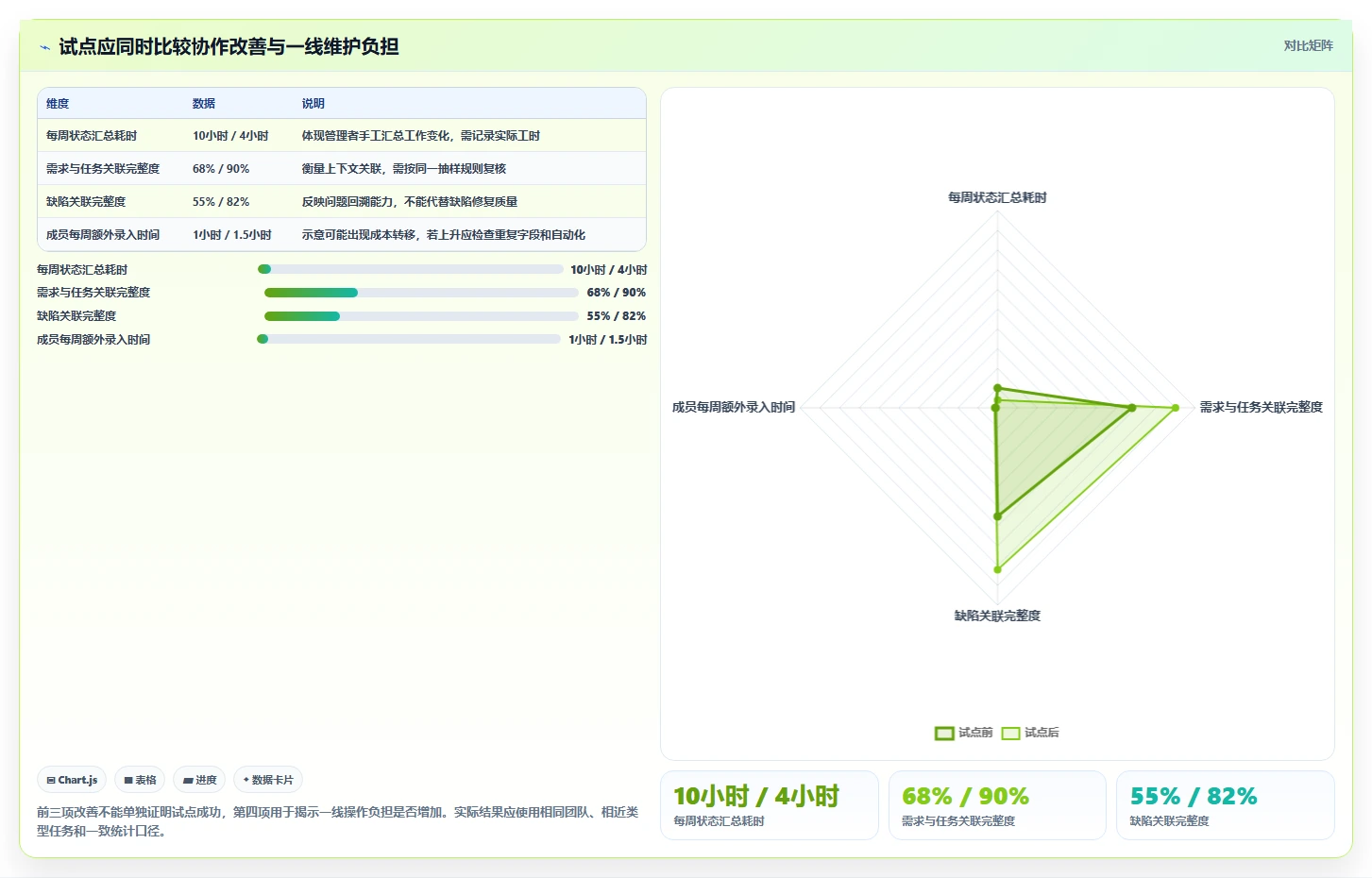Image resolution: width=1372 pixels, height=878 pixels.
Task: Click the 缺陷关联完整度 progress bar
Action: (421, 316)
